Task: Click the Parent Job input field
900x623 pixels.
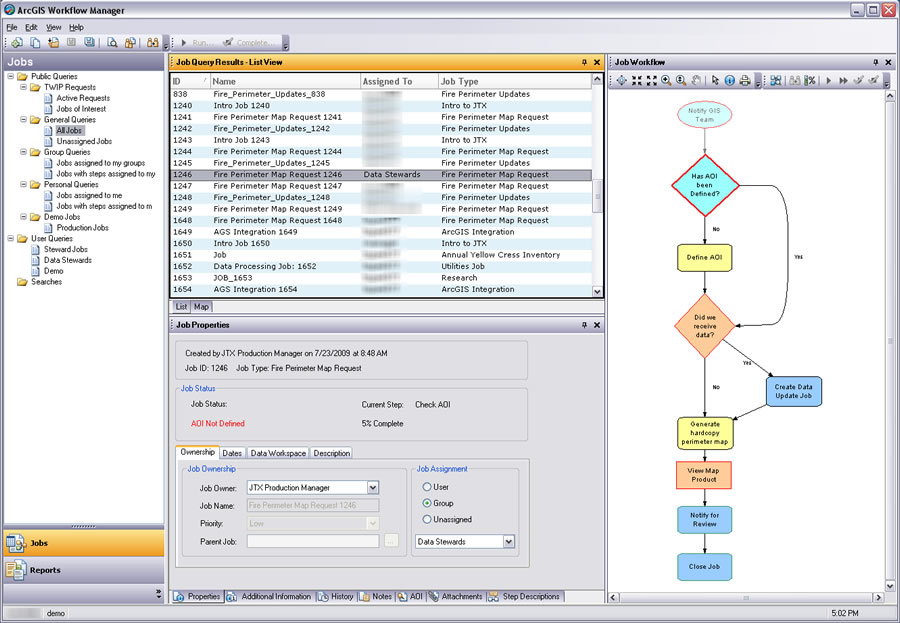Action: (x=313, y=541)
